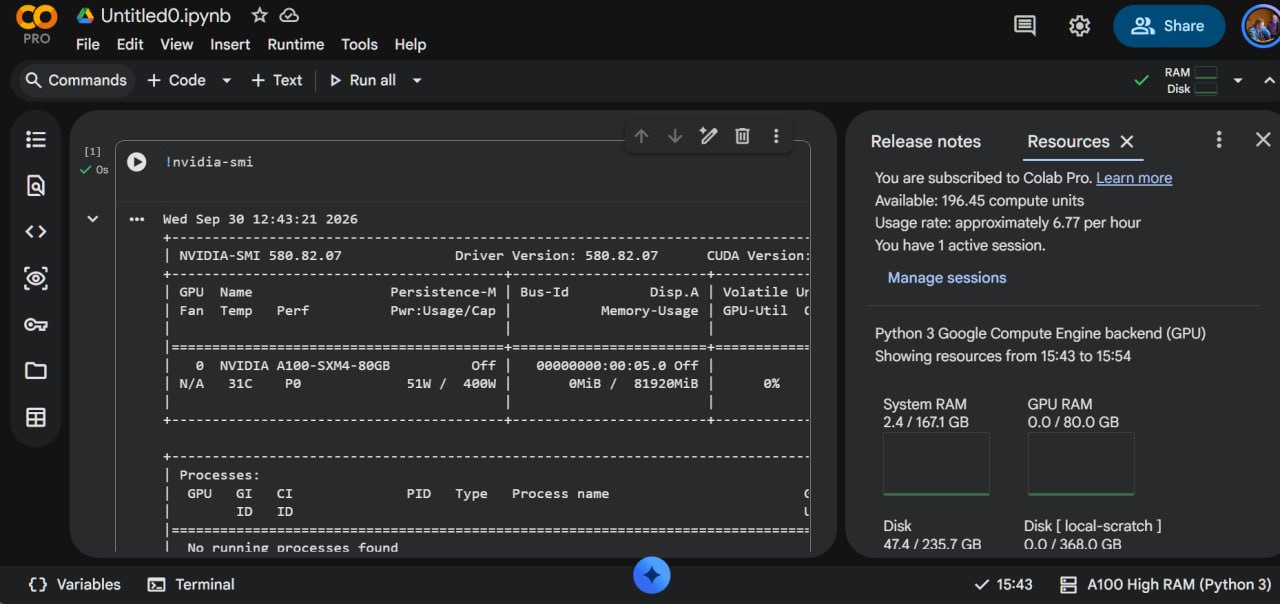Run the nvidia-smi cell

(x=137, y=162)
